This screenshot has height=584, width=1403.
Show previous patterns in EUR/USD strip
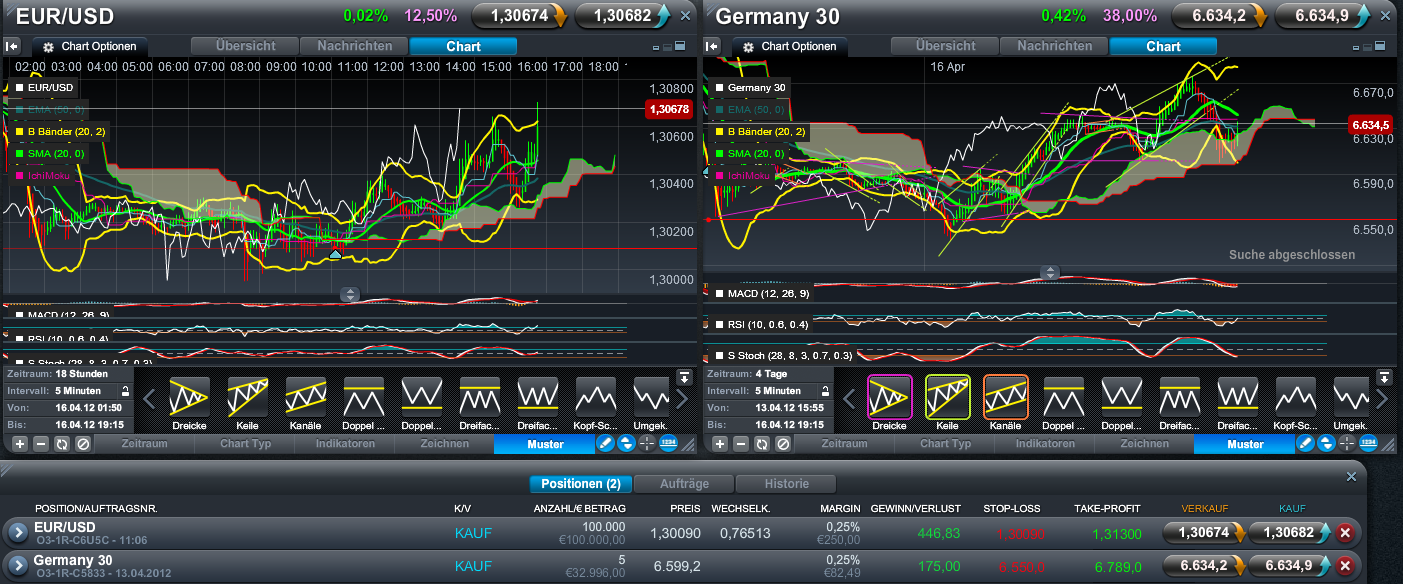pyautogui.click(x=150, y=399)
